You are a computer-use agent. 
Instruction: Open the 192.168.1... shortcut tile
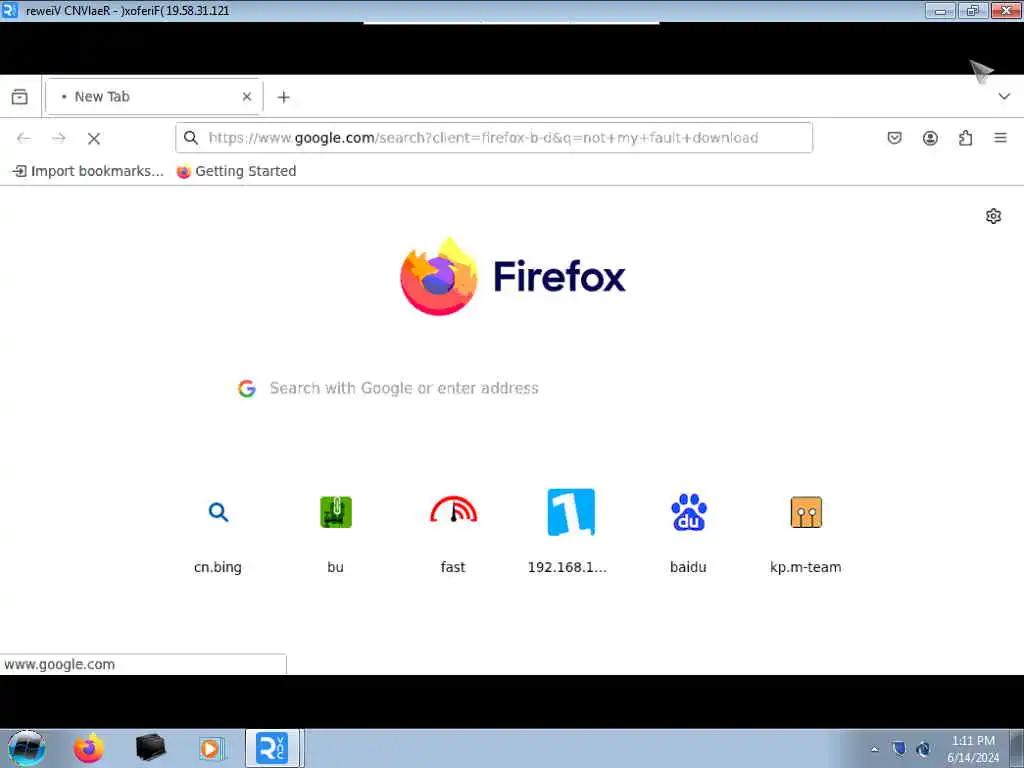tap(571, 530)
